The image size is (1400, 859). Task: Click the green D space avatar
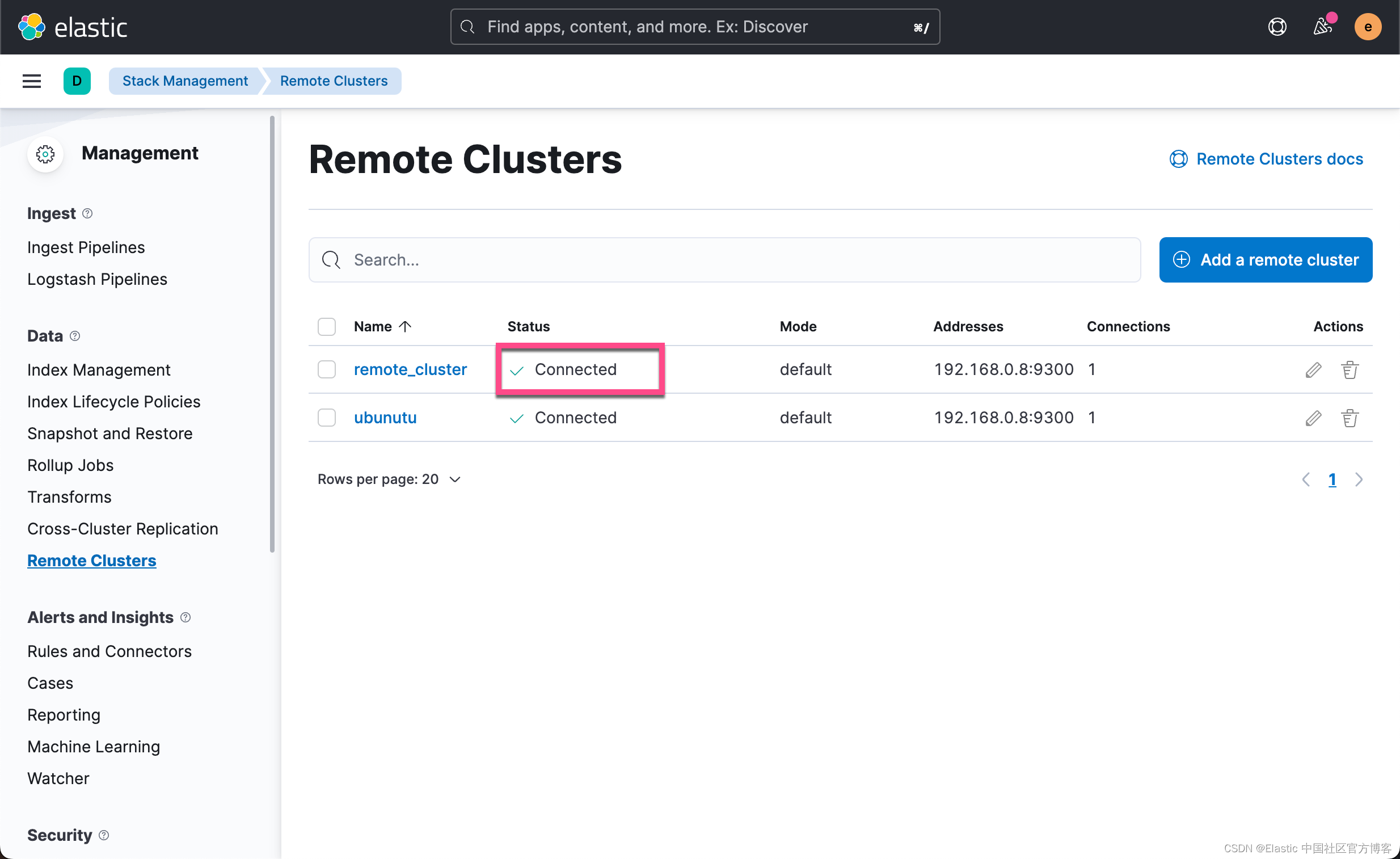pos(77,81)
